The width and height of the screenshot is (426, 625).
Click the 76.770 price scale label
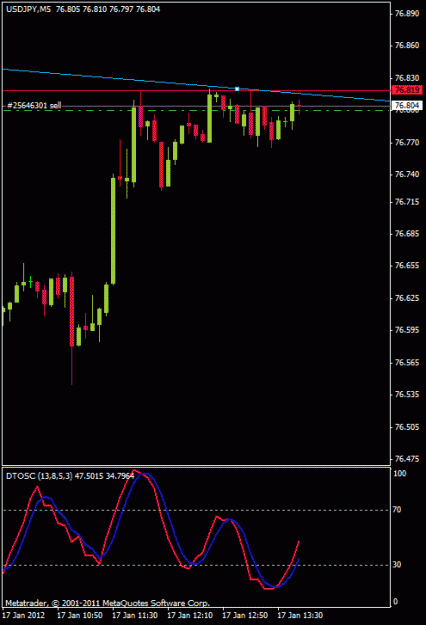click(406, 142)
